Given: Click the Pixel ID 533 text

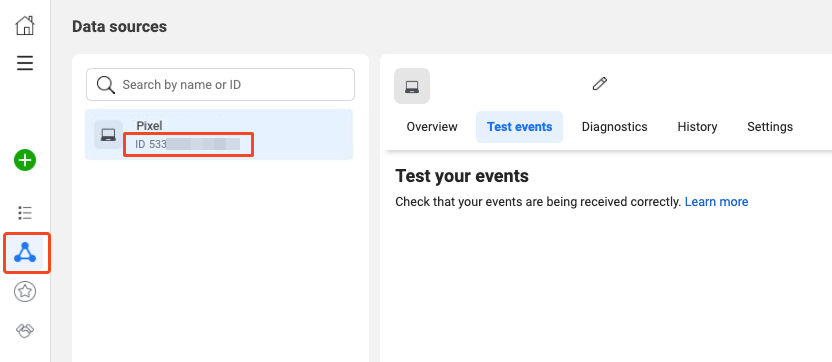Looking at the screenshot, I should click(188, 144).
